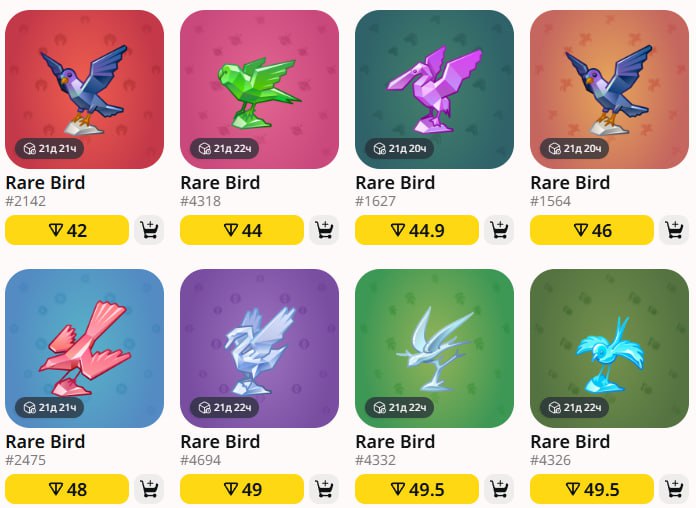Open the purple pelican on teal background
This screenshot has height=508, width=696.
point(435,89)
